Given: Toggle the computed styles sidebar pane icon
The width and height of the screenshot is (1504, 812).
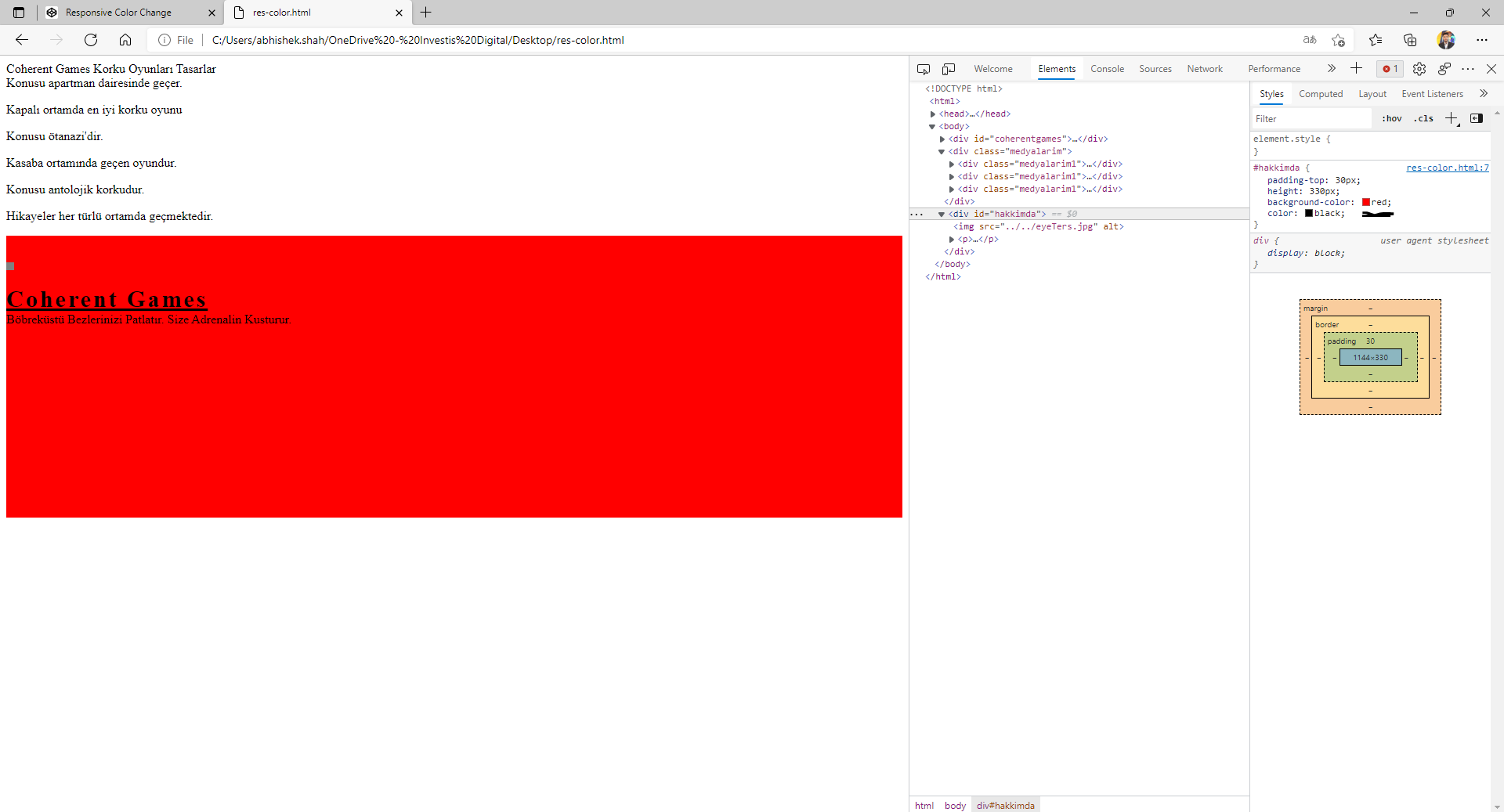Looking at the screenshot, I should point(1477,118).
